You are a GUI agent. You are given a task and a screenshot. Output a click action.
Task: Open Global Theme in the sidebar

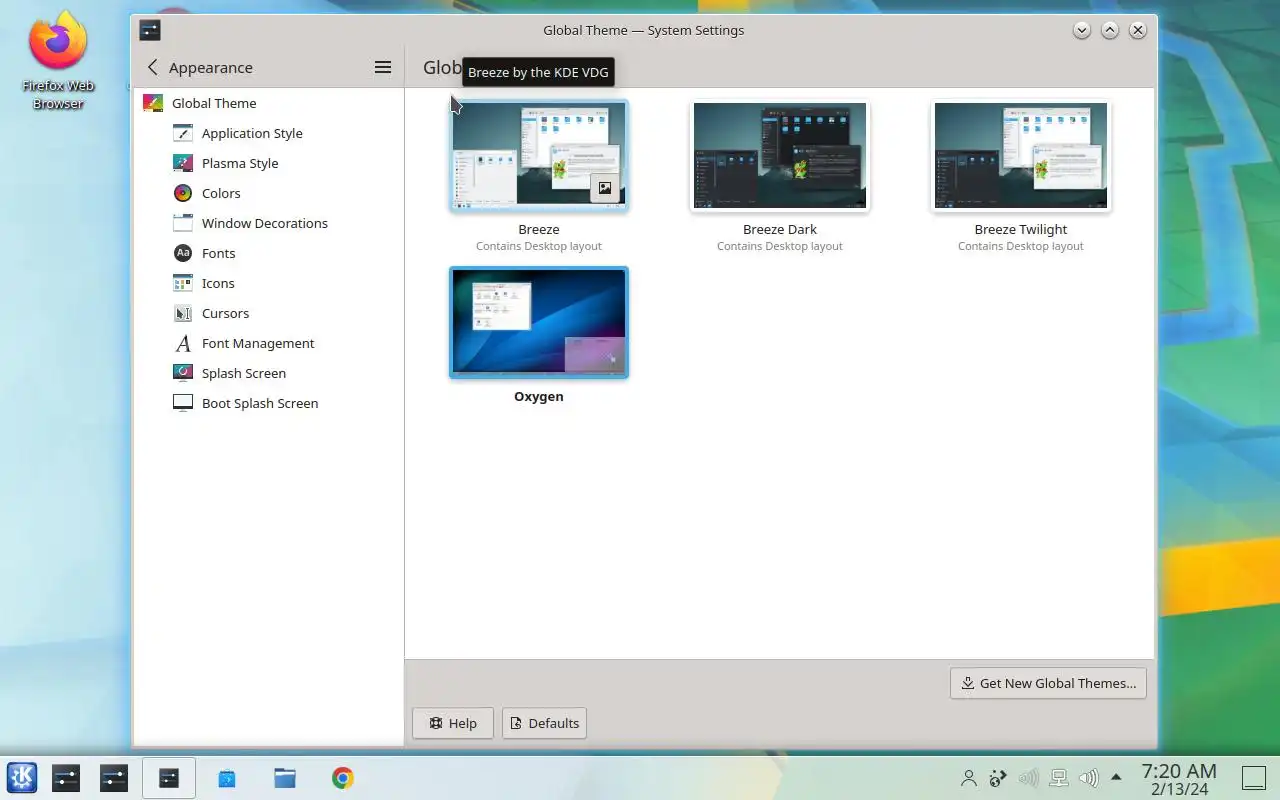(268, 103)
